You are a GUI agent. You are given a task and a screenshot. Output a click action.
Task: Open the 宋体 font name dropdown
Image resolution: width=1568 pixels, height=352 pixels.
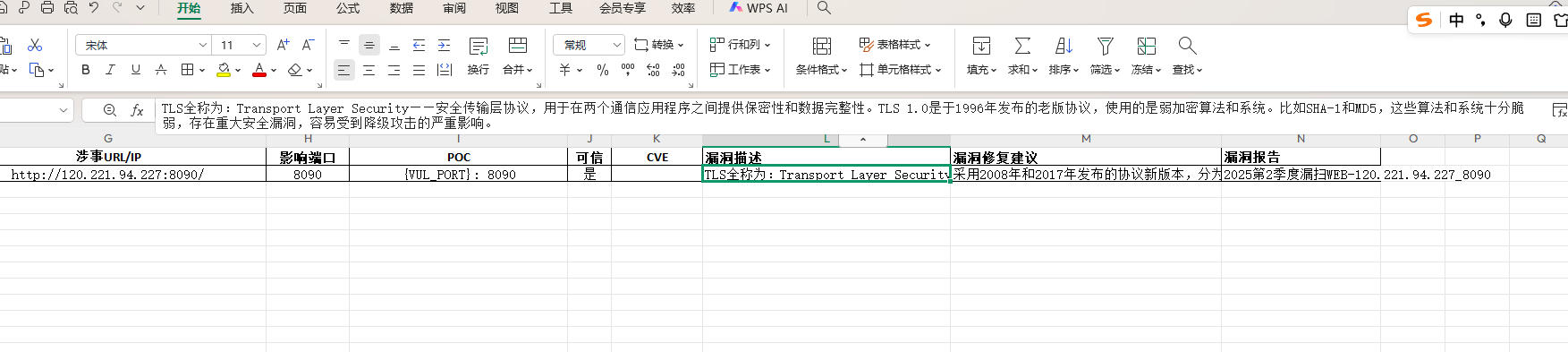click(203, 45)
